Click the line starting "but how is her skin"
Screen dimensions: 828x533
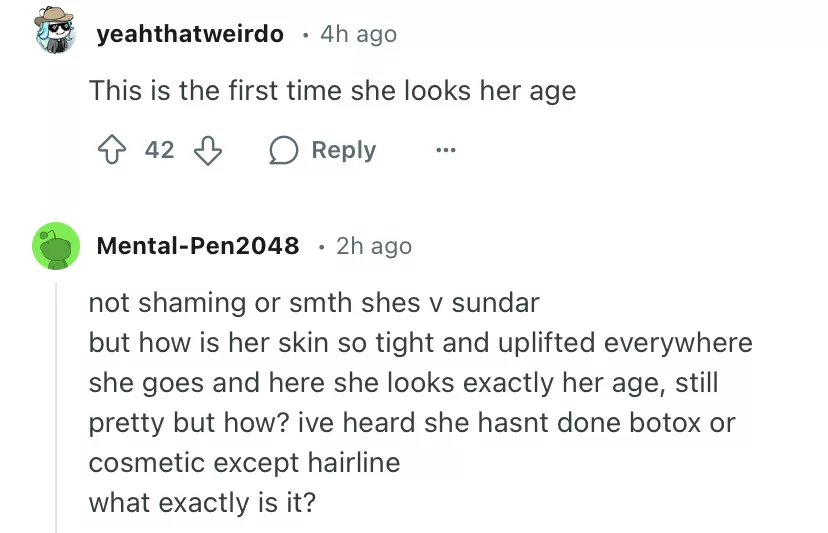(420, 342)
